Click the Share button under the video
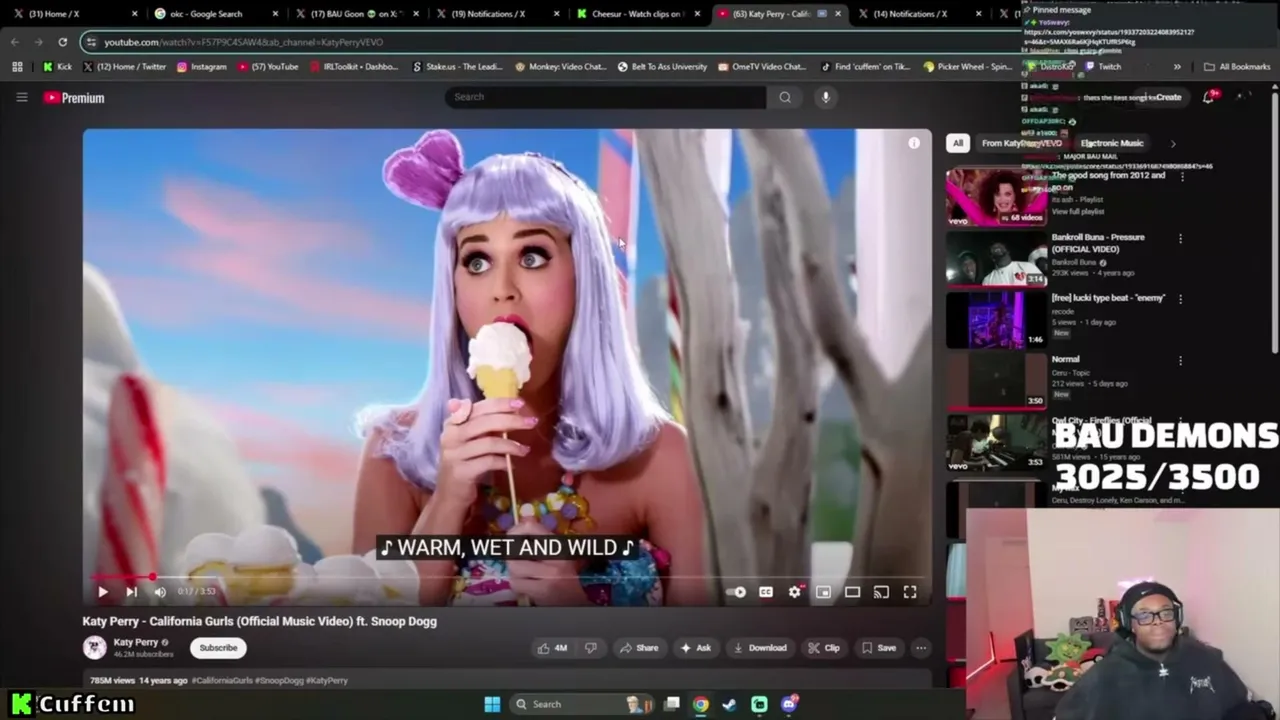The image size is (1280, 720). [x=639, y=648]
